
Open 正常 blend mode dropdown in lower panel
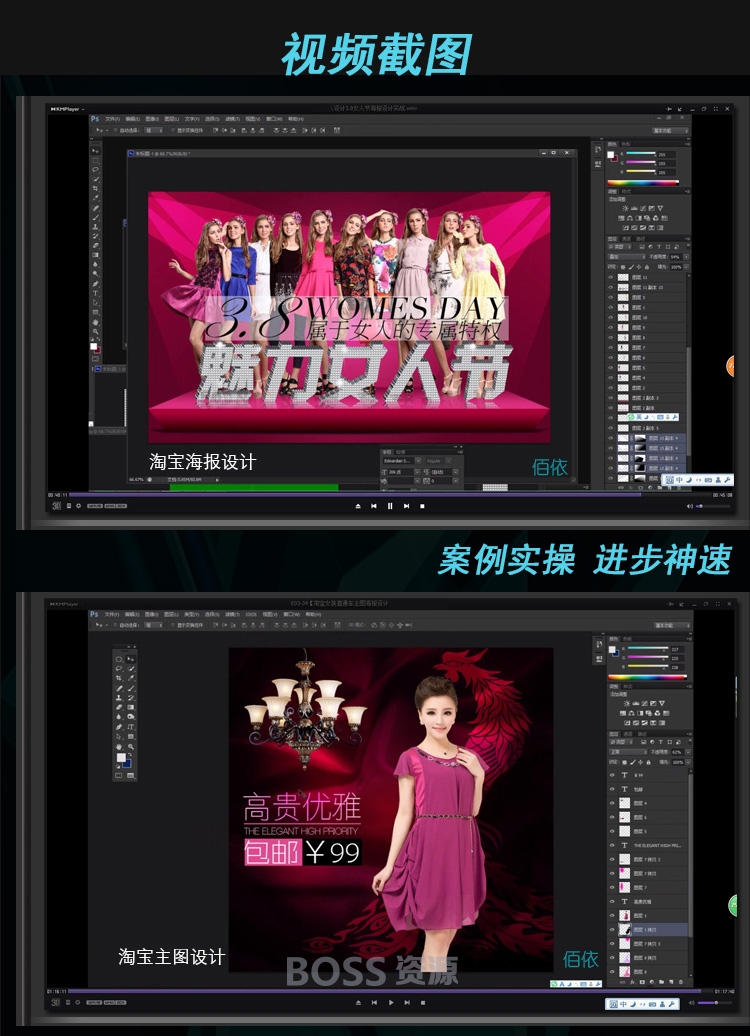point(627,752)
